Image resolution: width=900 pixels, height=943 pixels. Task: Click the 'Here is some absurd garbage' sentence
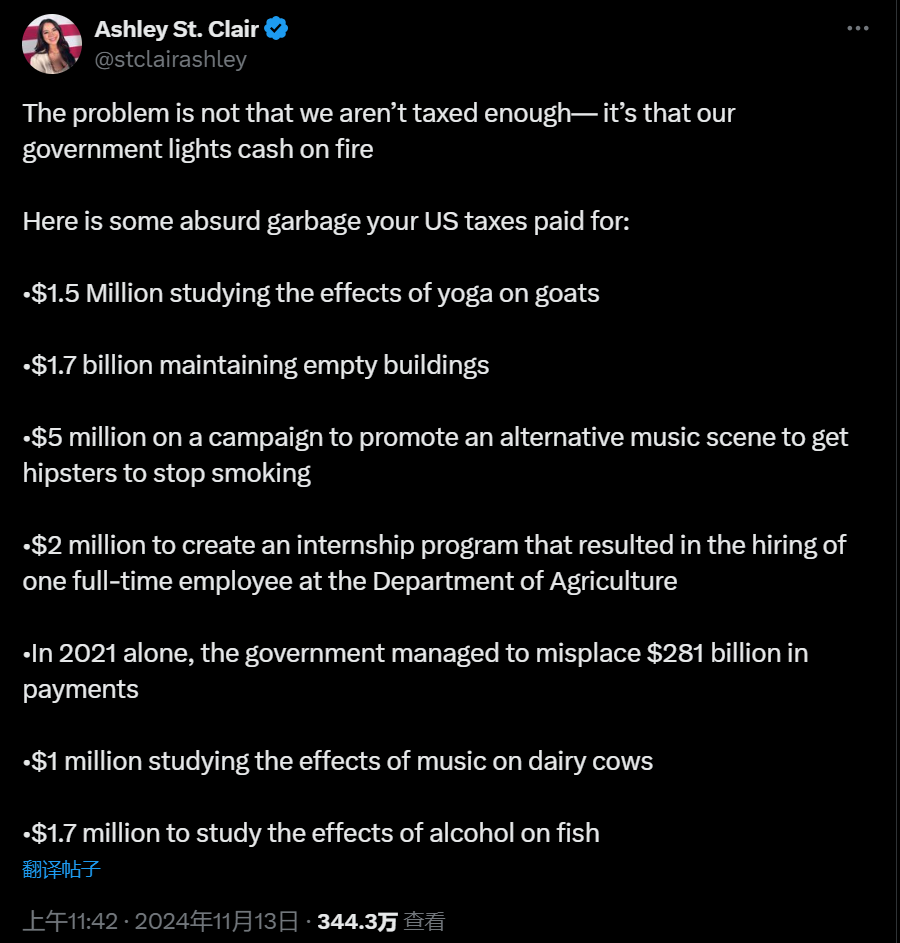tap(326, 221)
